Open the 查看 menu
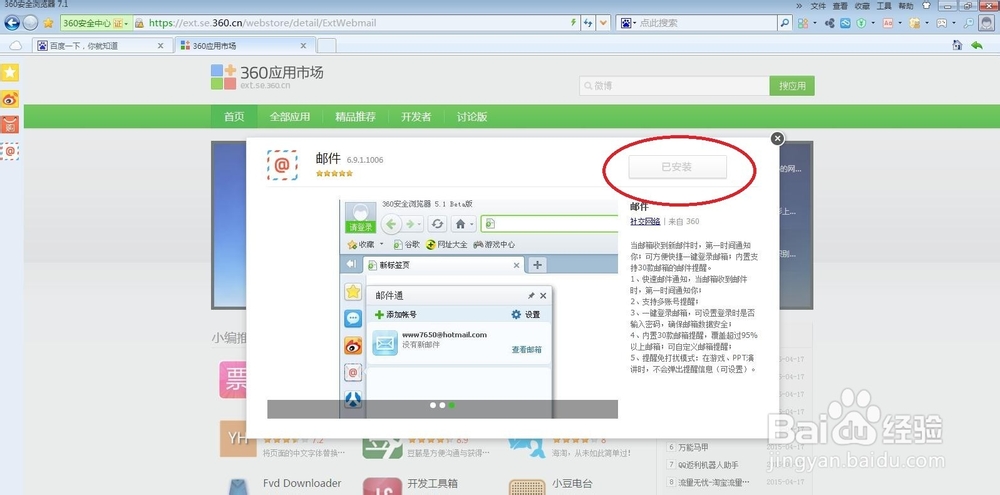The image size is (1000, 495). (840, 6)
